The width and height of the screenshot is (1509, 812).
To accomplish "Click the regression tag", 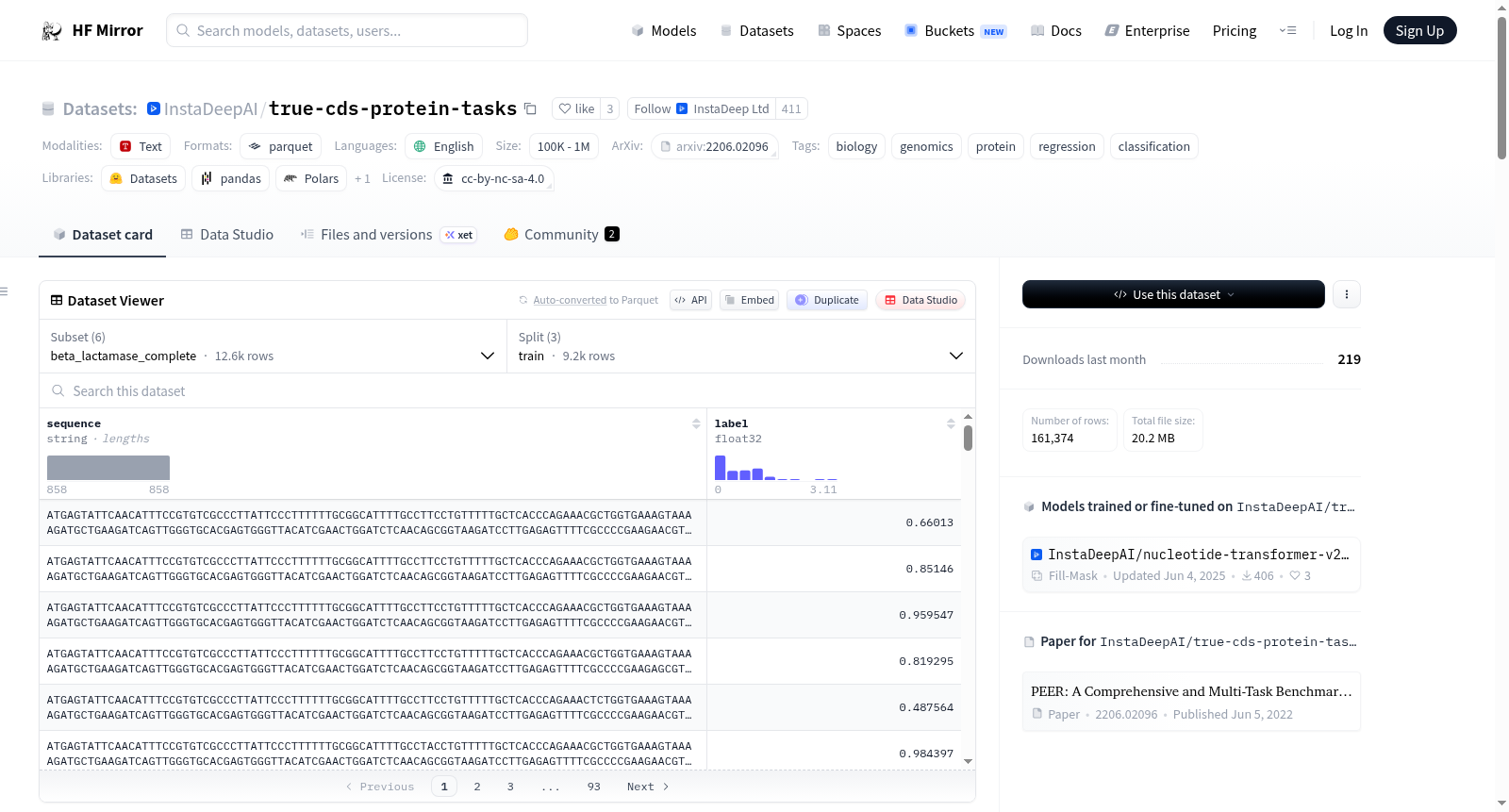I will tap(1067, 147).
